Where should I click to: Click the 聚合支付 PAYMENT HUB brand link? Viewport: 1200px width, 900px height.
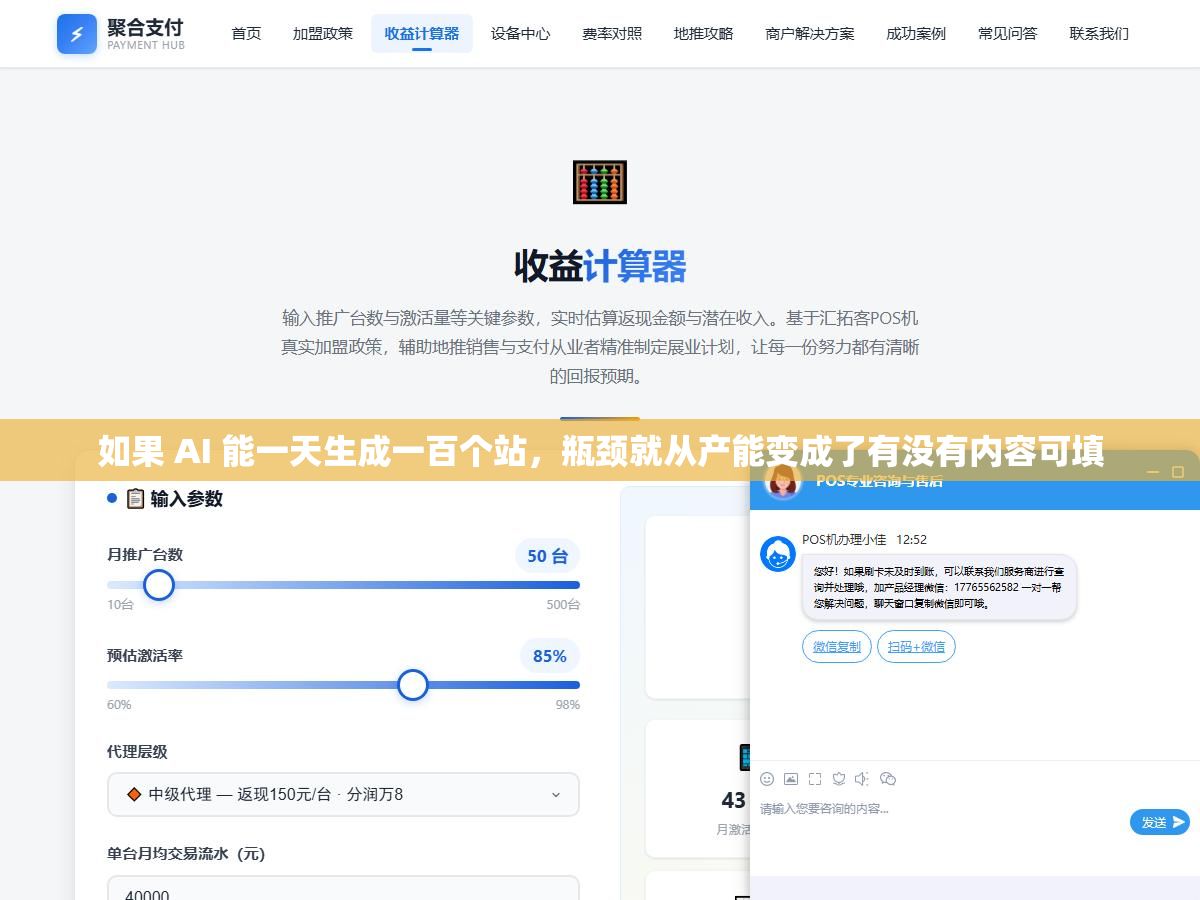121,34
